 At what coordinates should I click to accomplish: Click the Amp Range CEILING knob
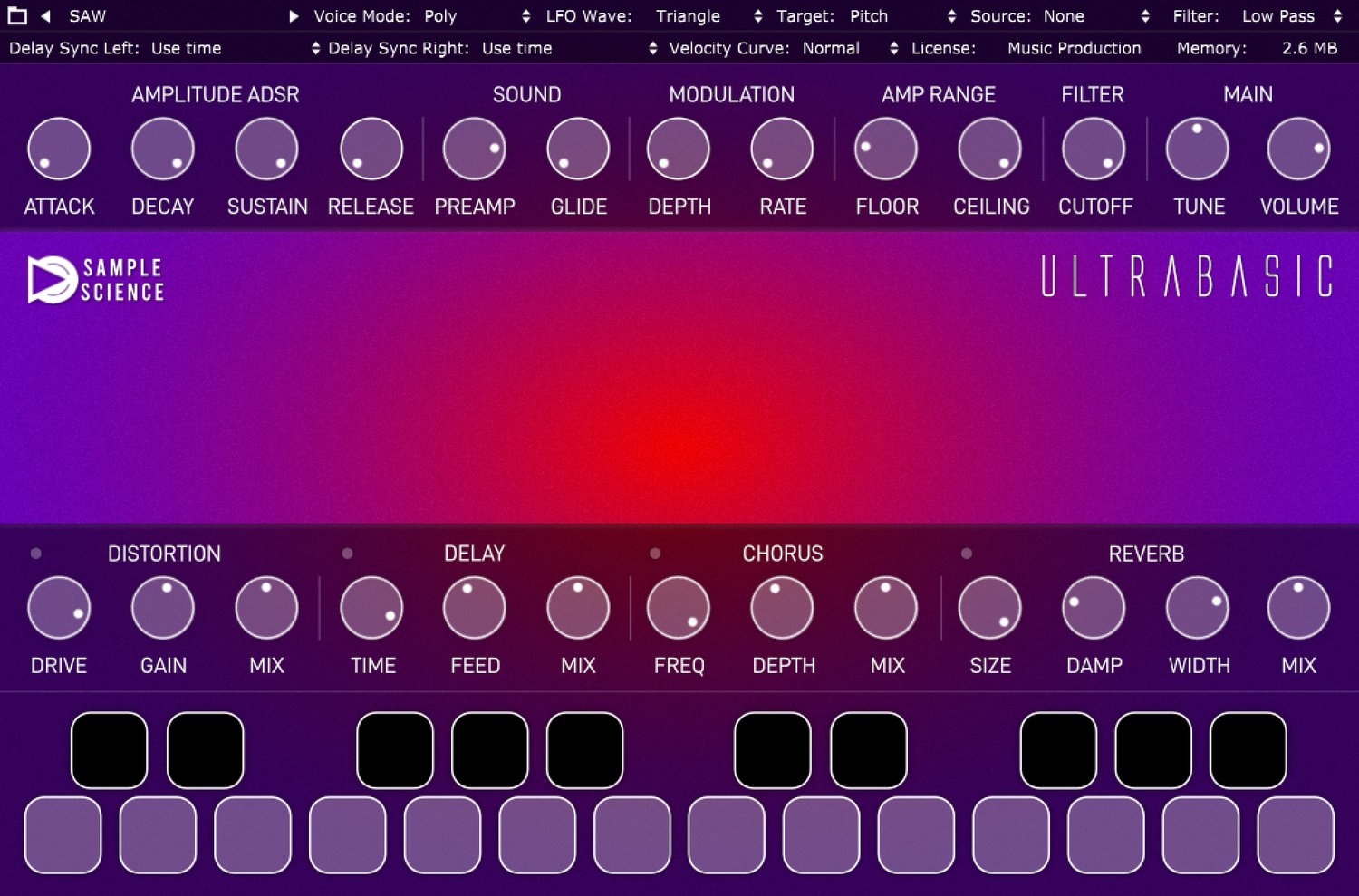point(990,149)
